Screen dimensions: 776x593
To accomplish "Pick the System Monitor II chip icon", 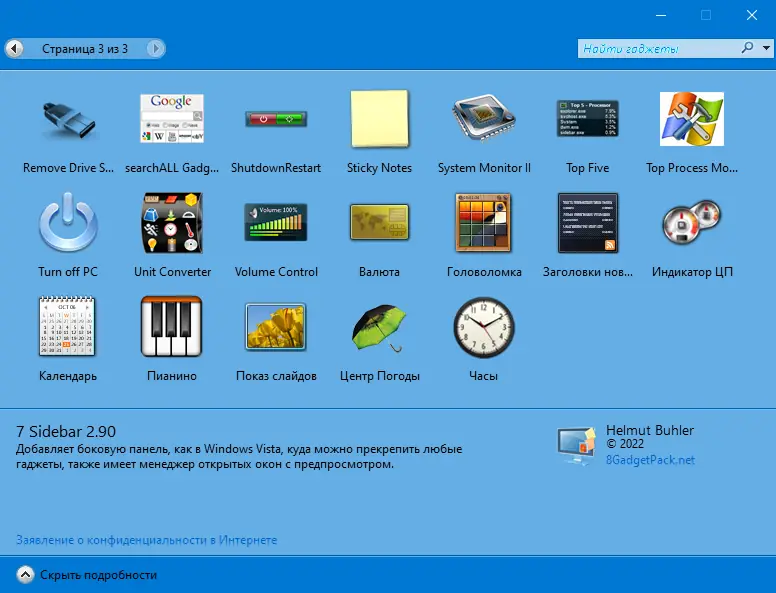I will pos(484,119).
